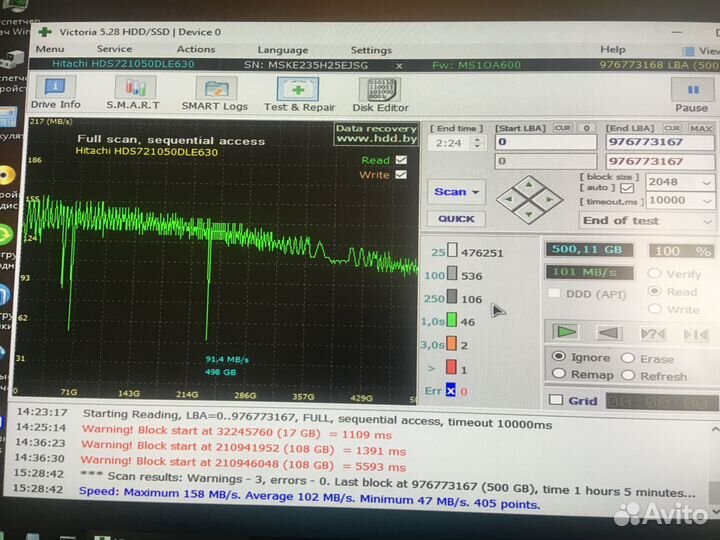
Task: Click the Scan button
Action: point(457,192)
